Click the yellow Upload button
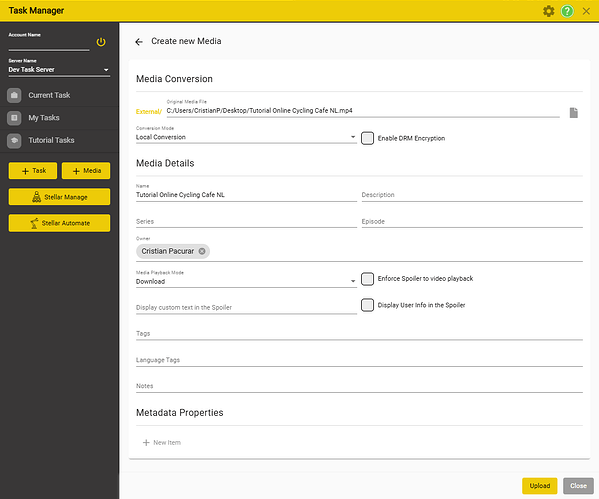The height and width of the screenshot is (499, 599). (539, 486)
